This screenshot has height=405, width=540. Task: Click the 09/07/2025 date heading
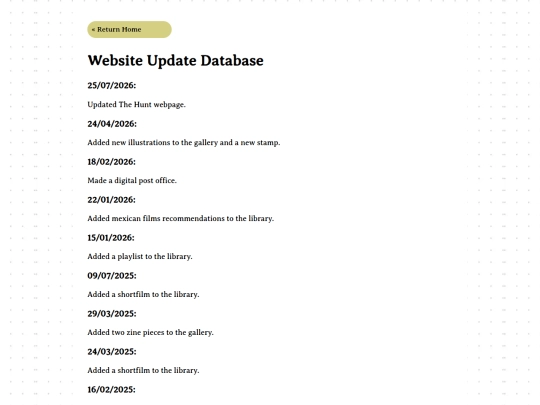click(x=112, y=276)
